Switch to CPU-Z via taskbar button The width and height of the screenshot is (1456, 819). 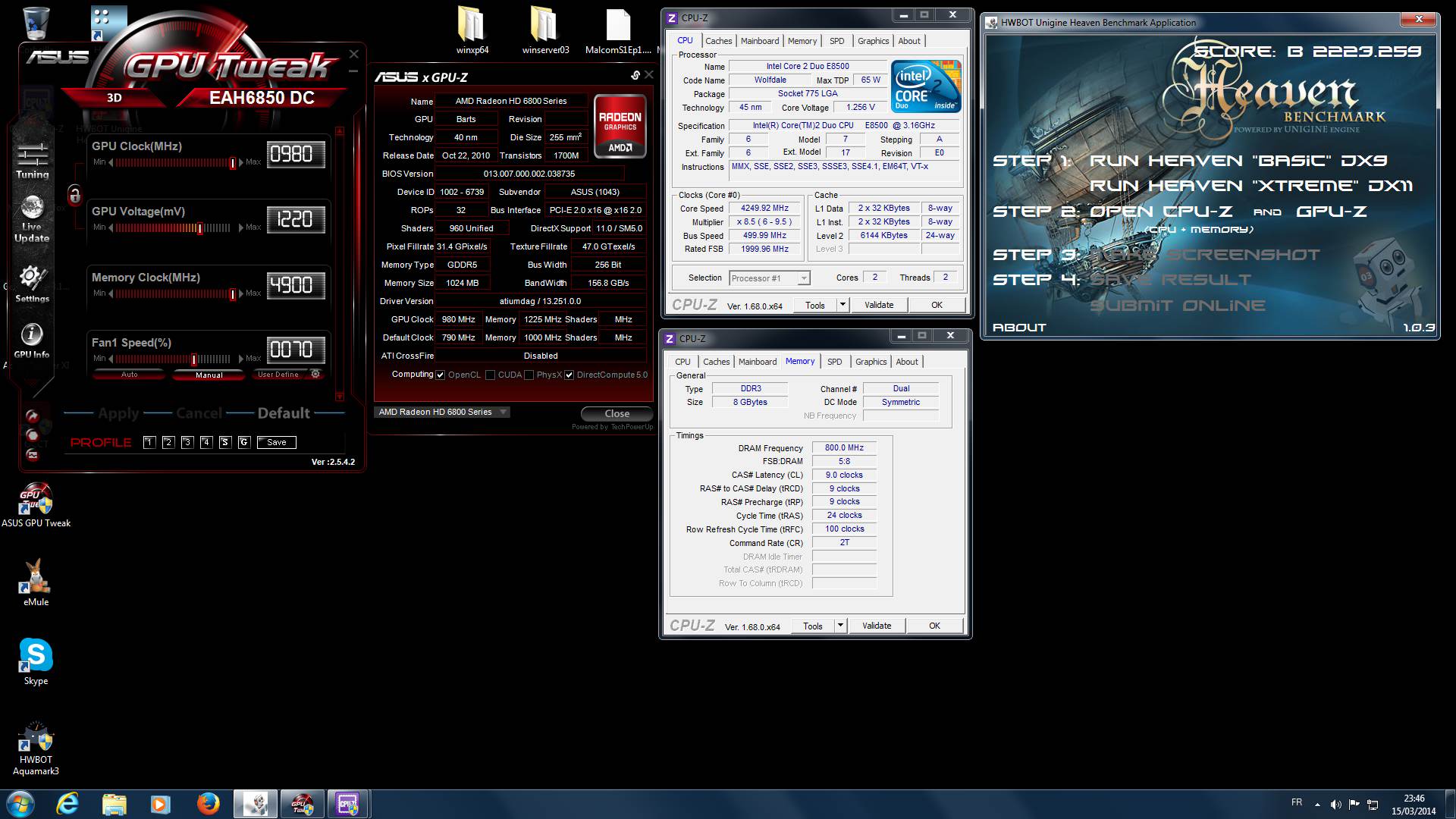coord(348,804)
